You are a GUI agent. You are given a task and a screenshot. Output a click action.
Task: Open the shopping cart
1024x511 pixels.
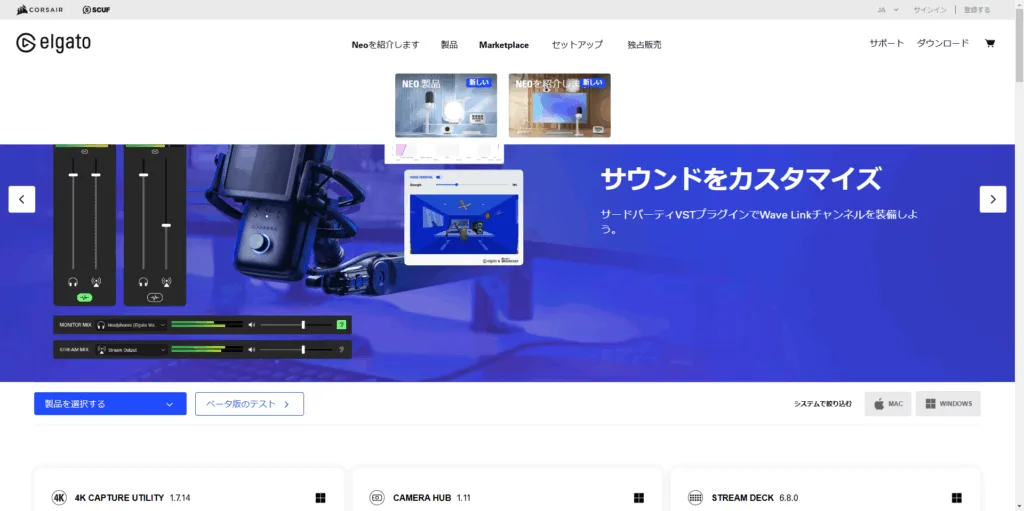click(x=989, y=44)
